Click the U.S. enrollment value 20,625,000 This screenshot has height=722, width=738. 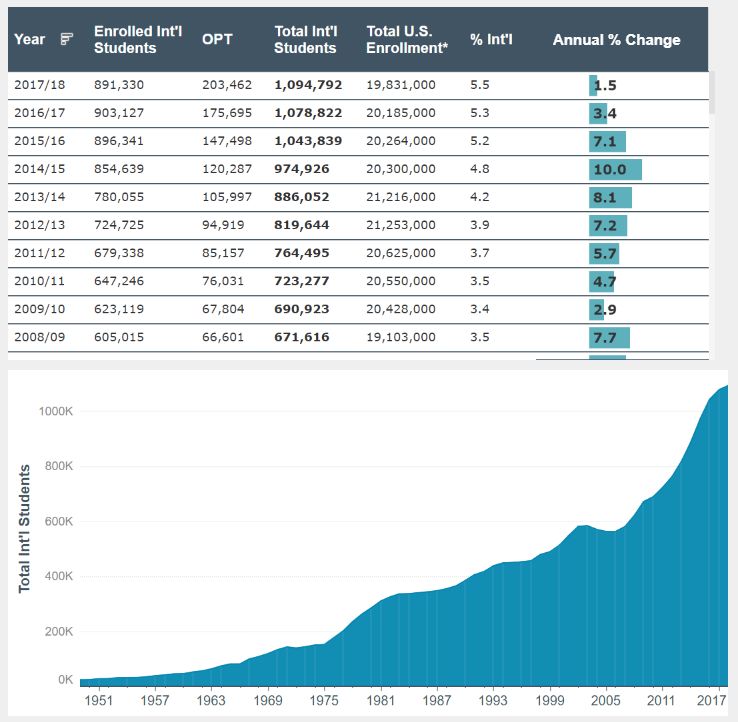(x=401, y=253)
